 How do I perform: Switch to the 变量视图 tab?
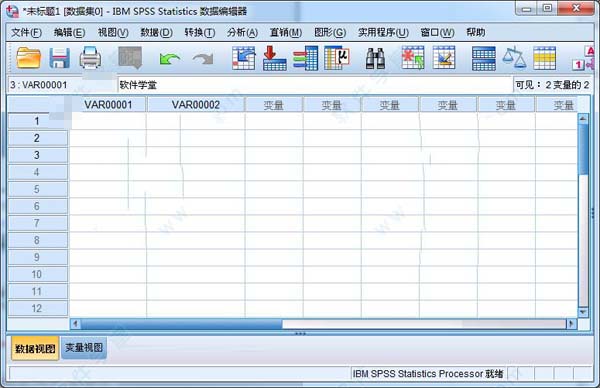pyautogui.click(x=84, y=347)
